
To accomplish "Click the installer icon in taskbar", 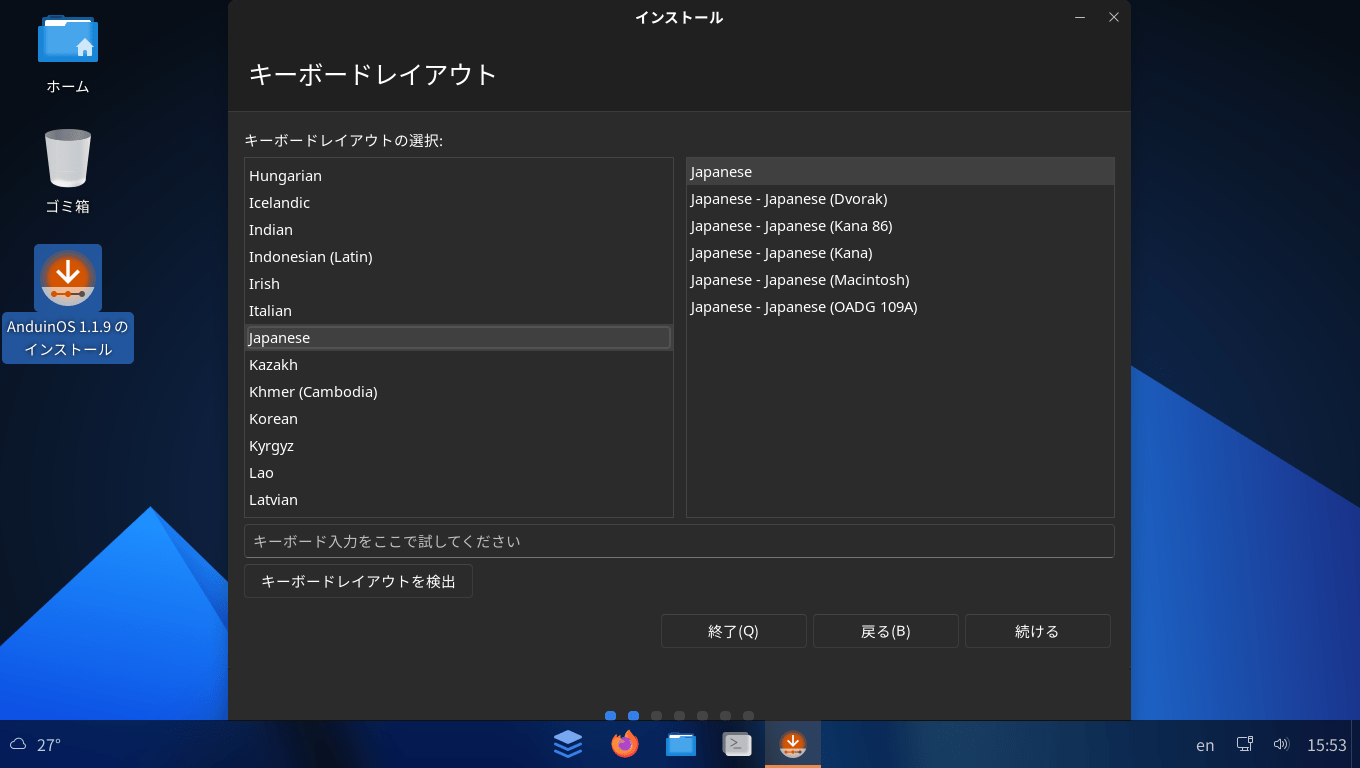I will (793, 744).
